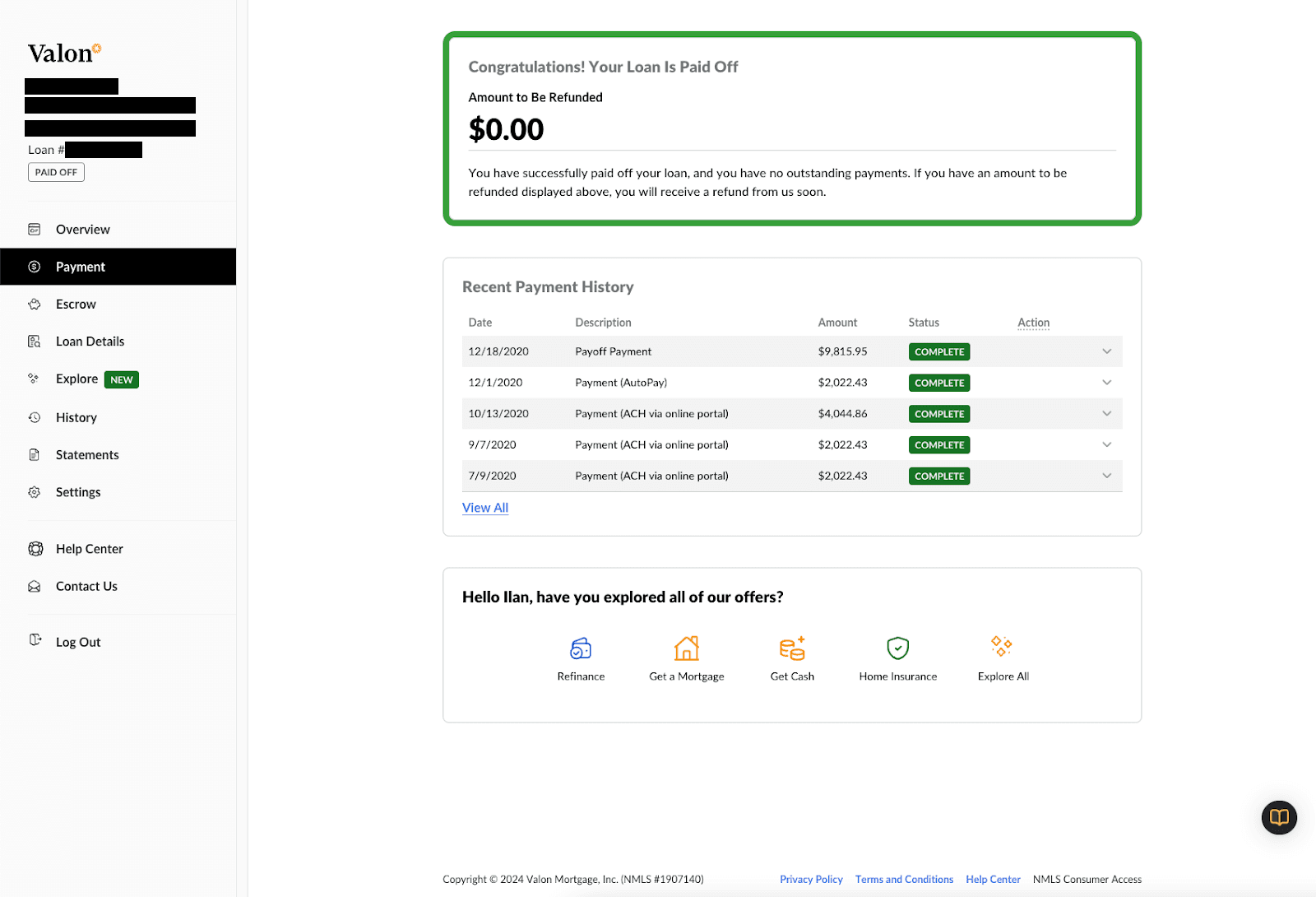The width and height of the screenshot is (1316, 897).
Task: Expand the 9/7/2020 payment row chevron
Action: [1106, 445]
